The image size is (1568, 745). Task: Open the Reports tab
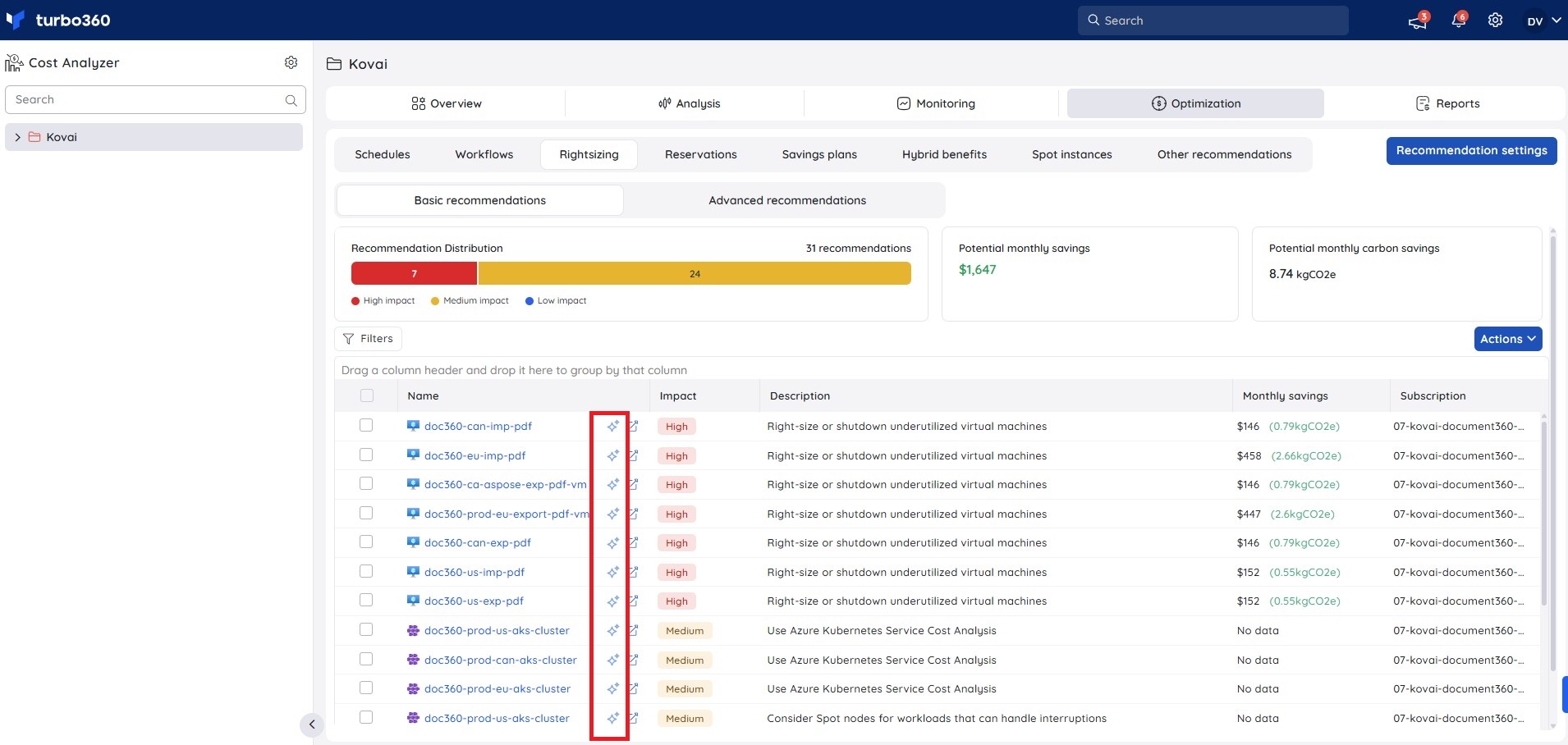coord(1447,103)
